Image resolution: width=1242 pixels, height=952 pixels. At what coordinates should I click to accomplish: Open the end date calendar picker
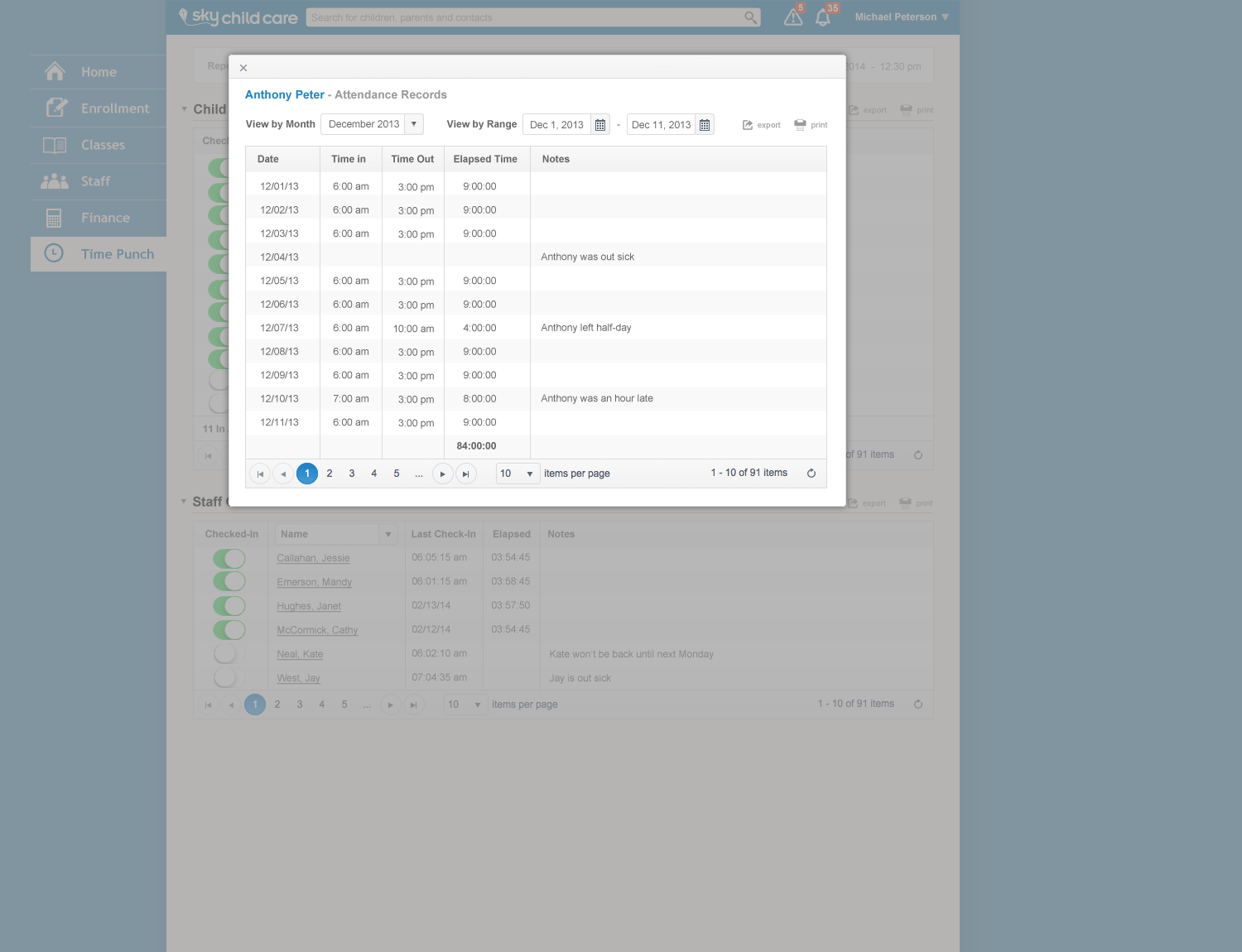tap(705, 125)
